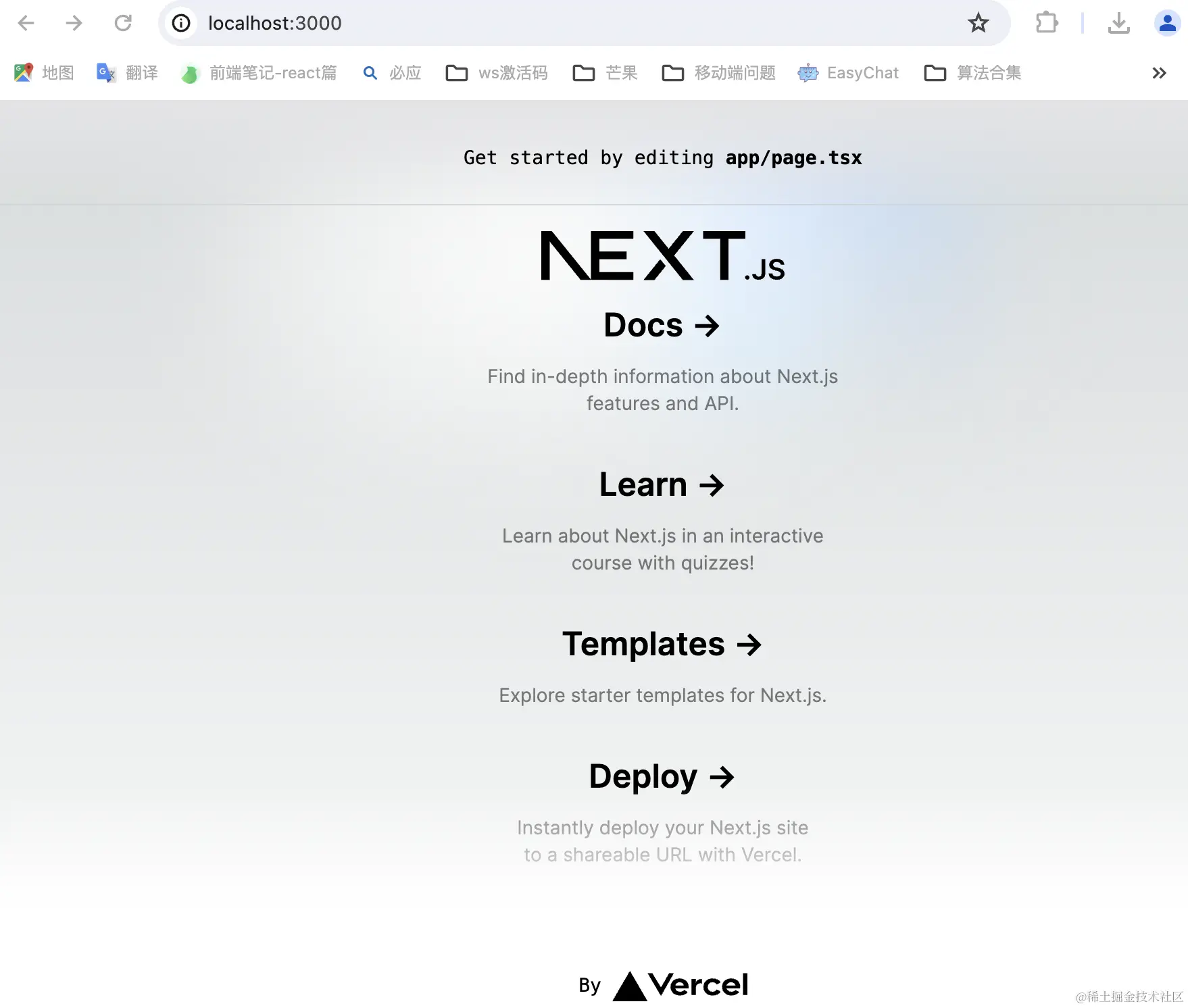
Task: Open the ws激活码 bookmark folder
Action: 497,73
